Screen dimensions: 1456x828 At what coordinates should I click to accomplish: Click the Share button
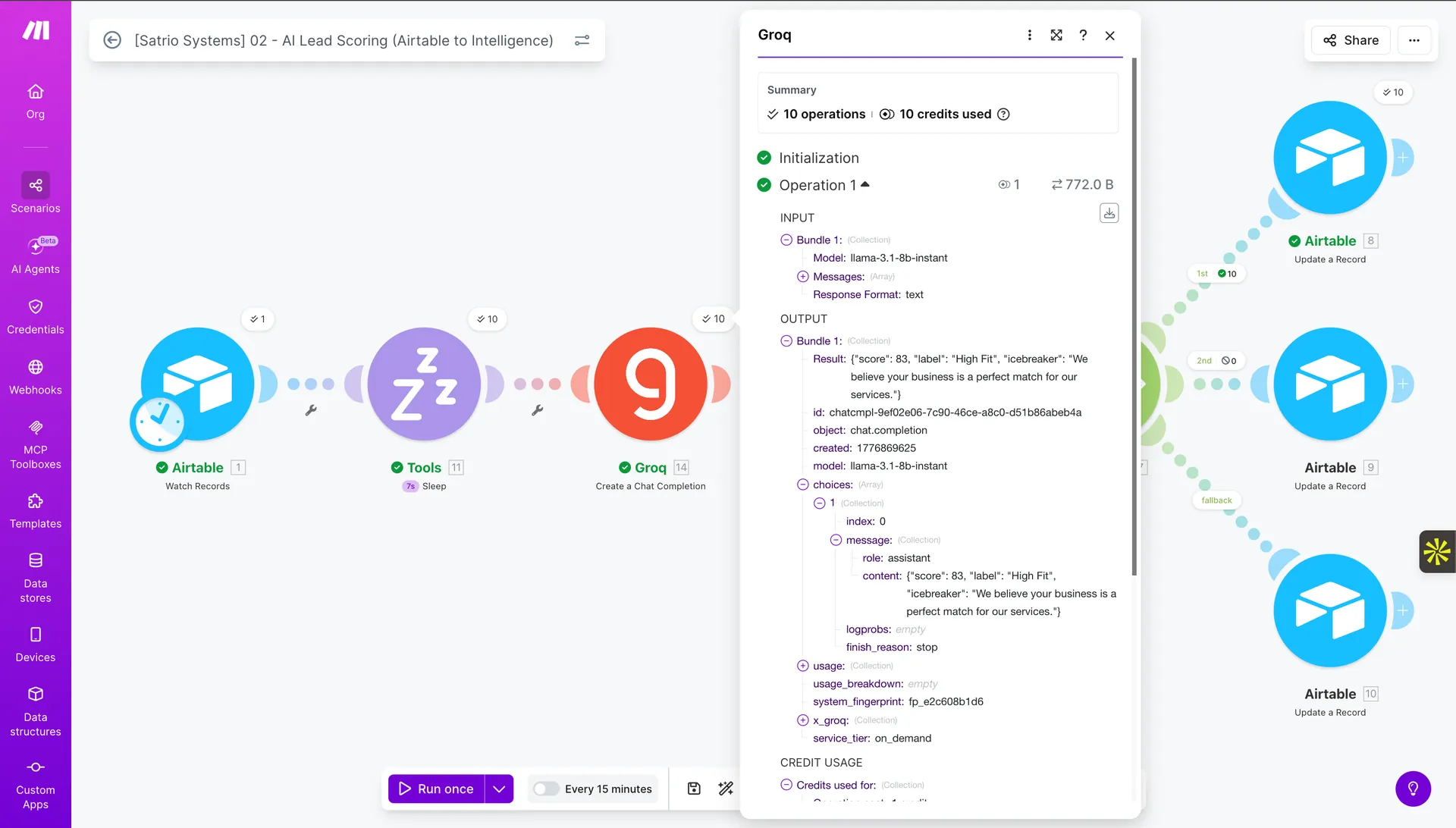point(1351,40)
